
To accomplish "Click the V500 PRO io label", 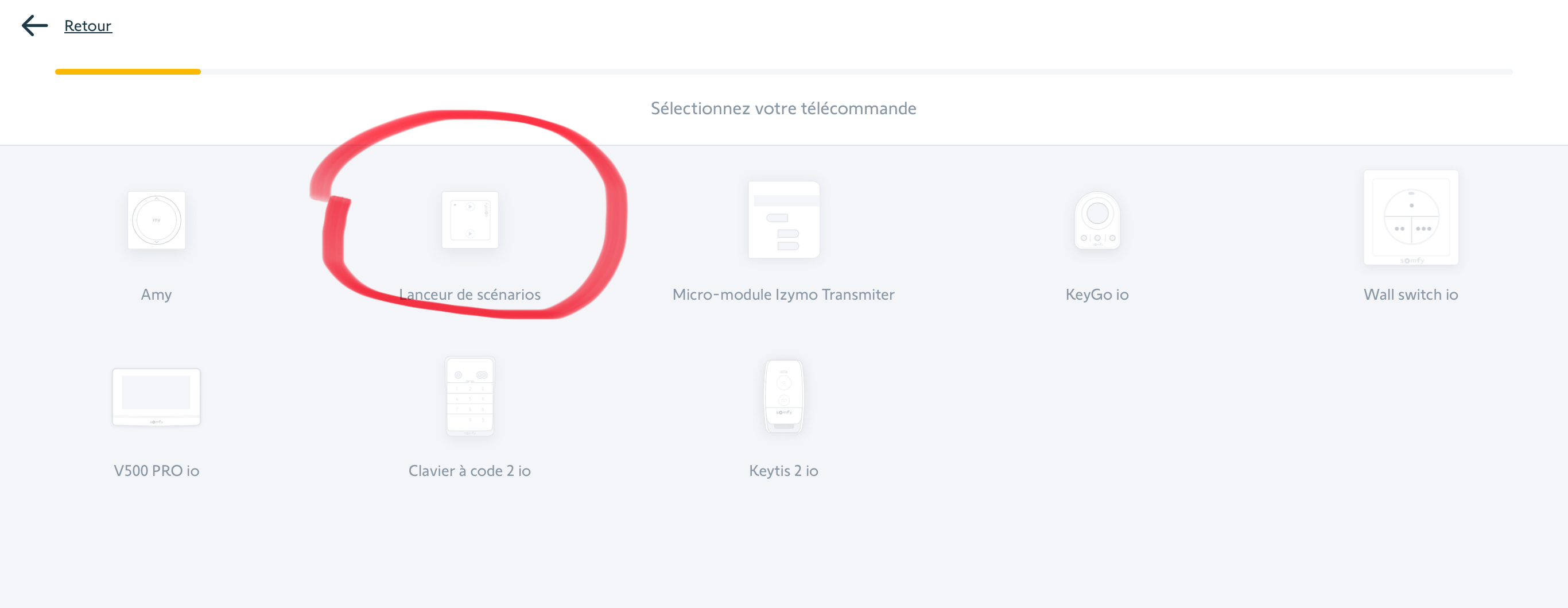I will coord(157,470).
